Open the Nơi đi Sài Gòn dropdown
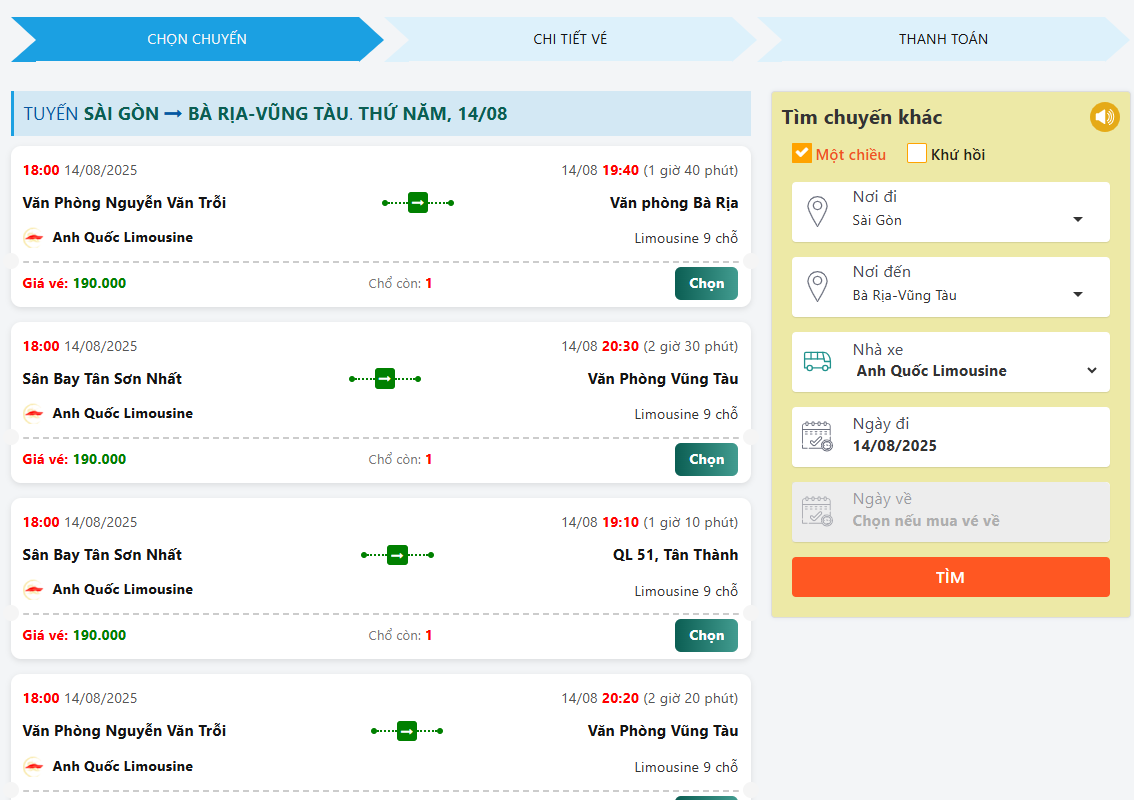This screenshot has width=1134, height=800. click(950, 212)
